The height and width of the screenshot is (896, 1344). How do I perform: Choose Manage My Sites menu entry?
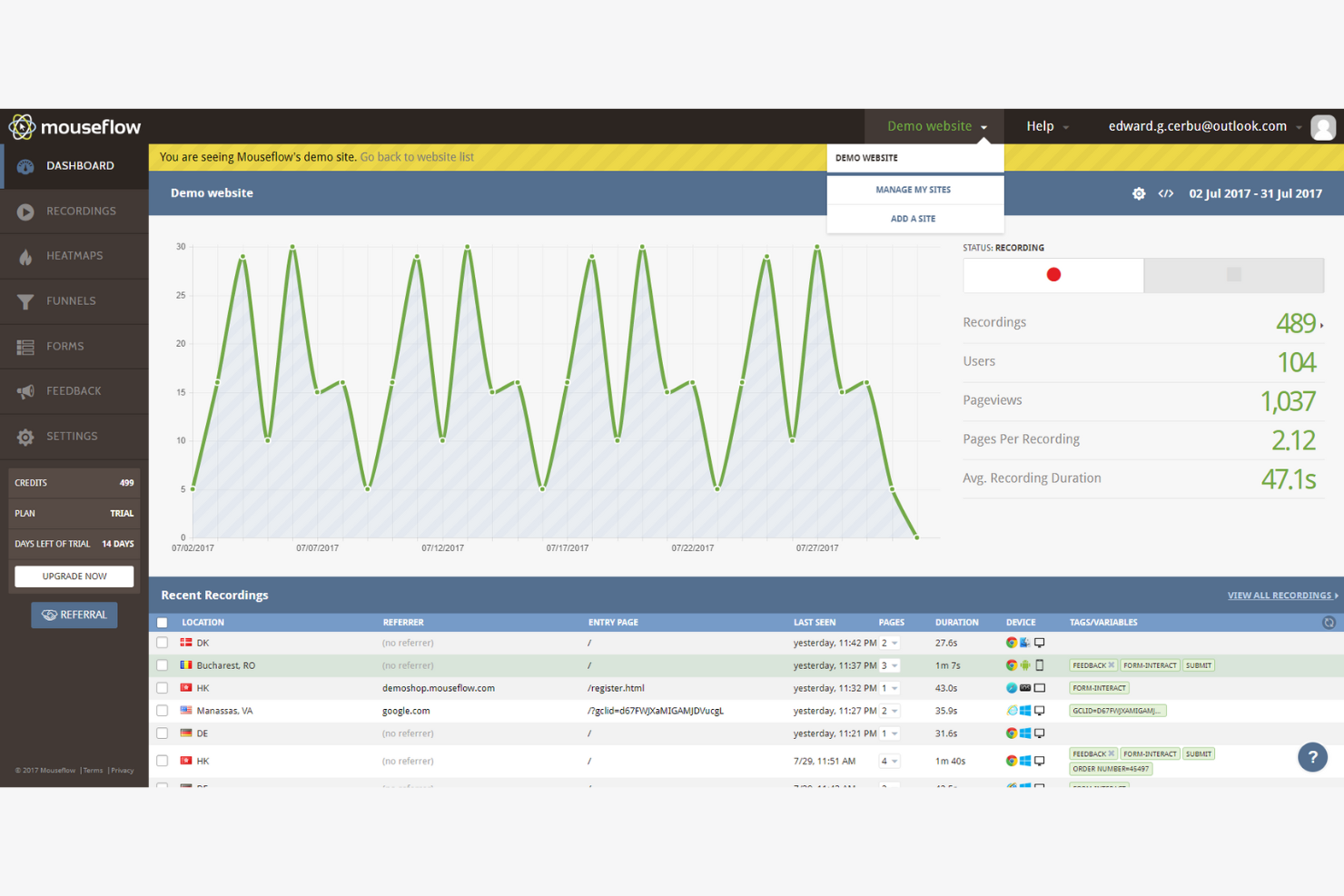[x=915, y=191]
